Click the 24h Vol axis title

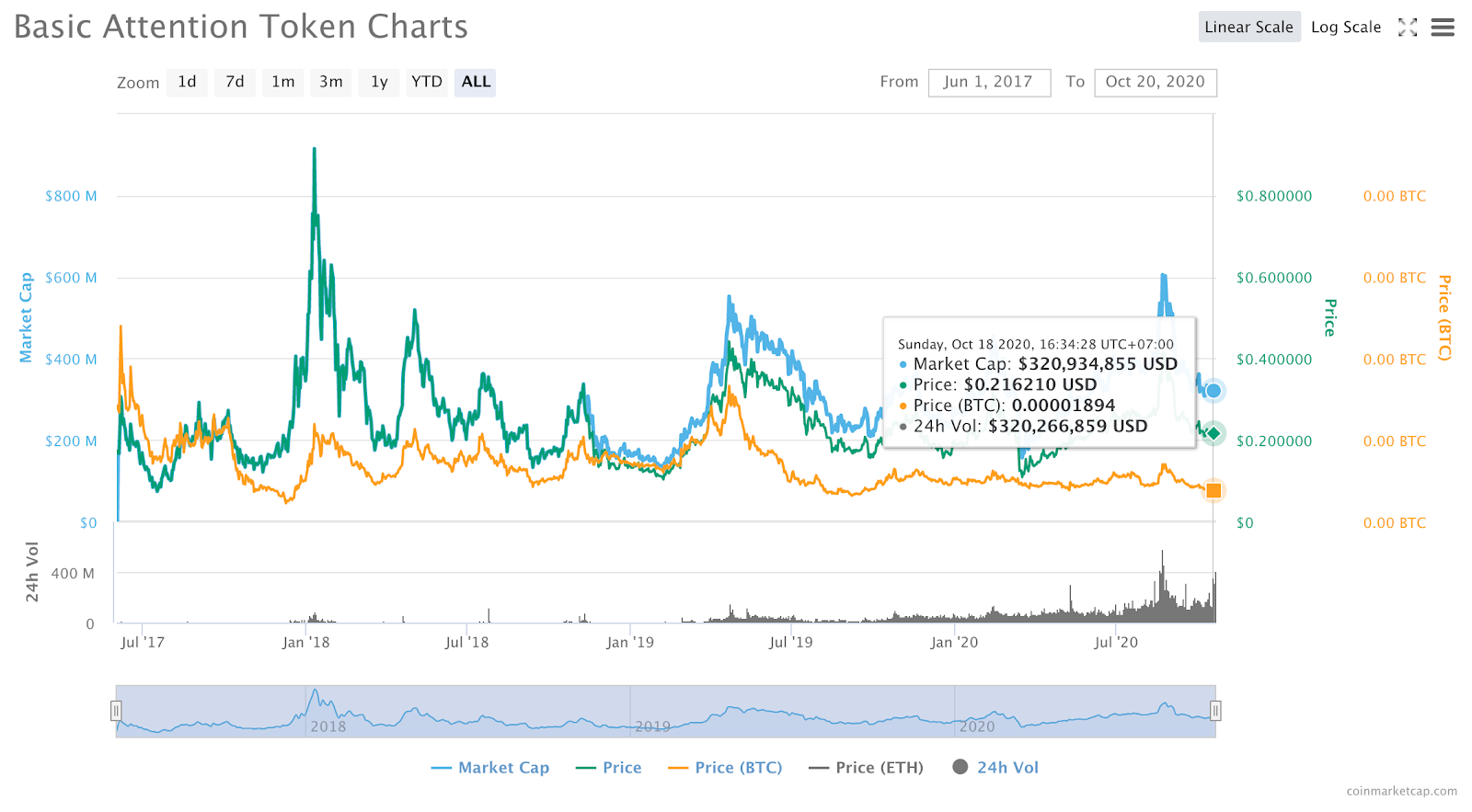pyautogui.click(x=32, y=572)
